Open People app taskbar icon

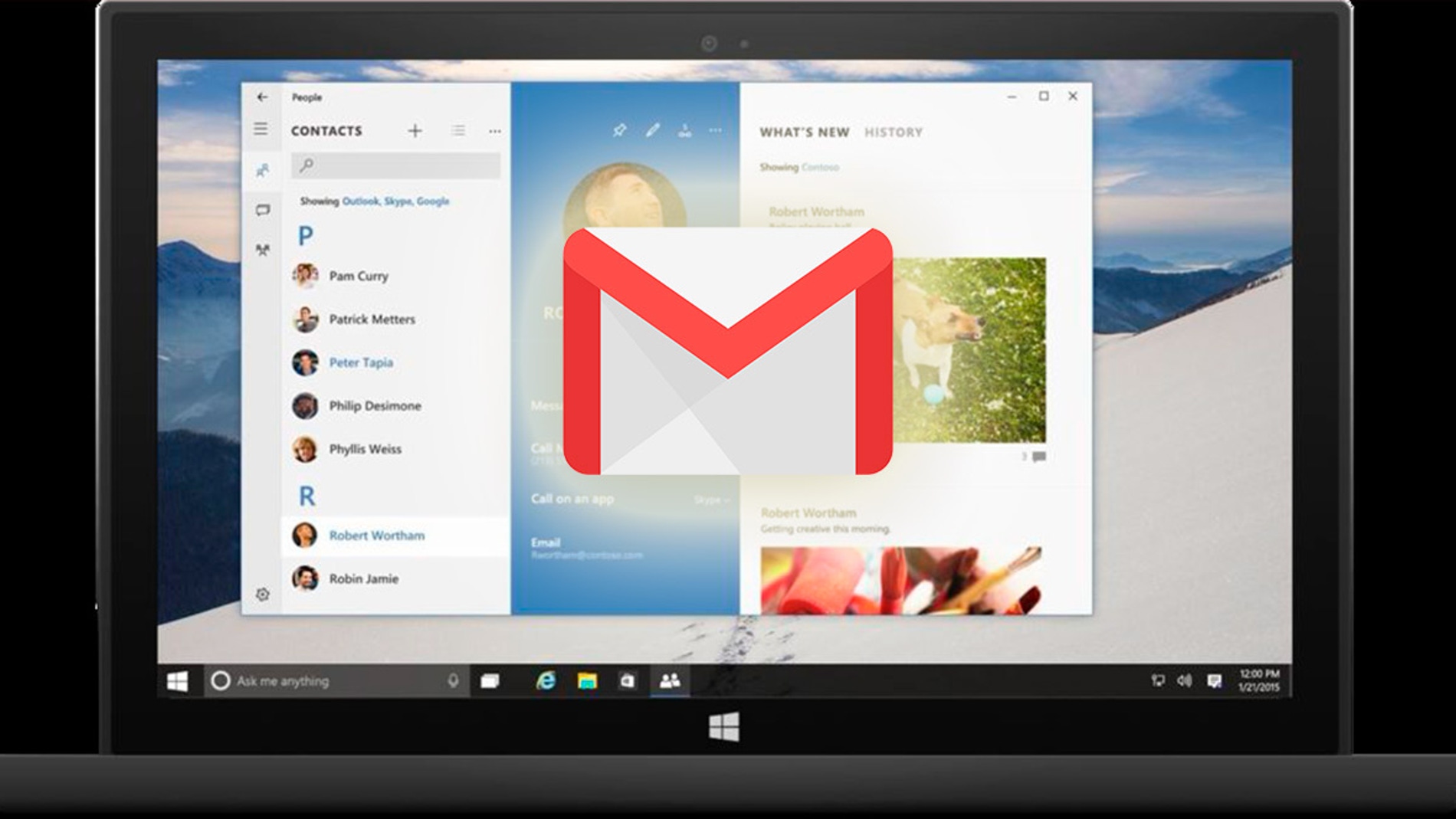click(x=670, y=680)
